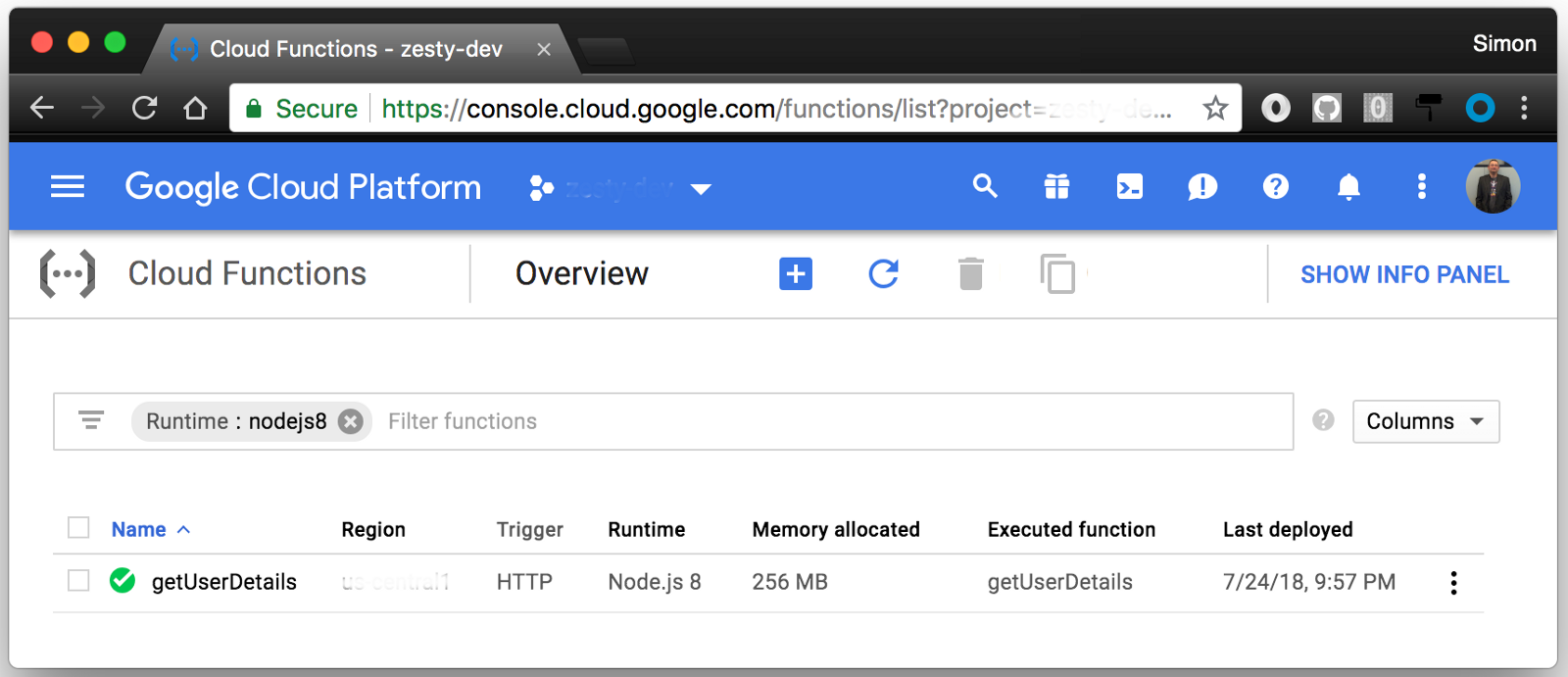The height and width of the screenshot is (677, 1568).
Task: Toggle the select-all header checkbox
Action: tap(78, 528)
